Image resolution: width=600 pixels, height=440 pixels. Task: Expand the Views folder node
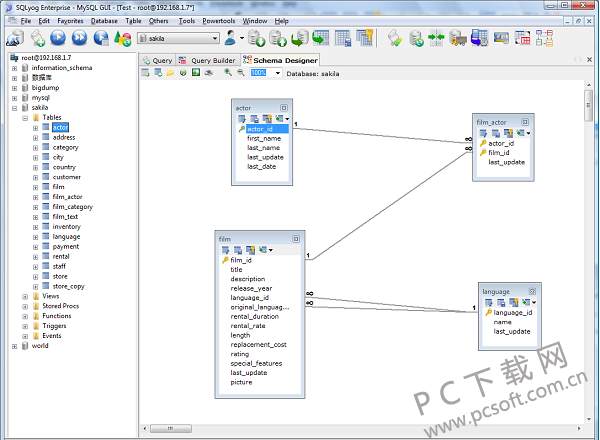pyautogui.click(x=25, y=297)
